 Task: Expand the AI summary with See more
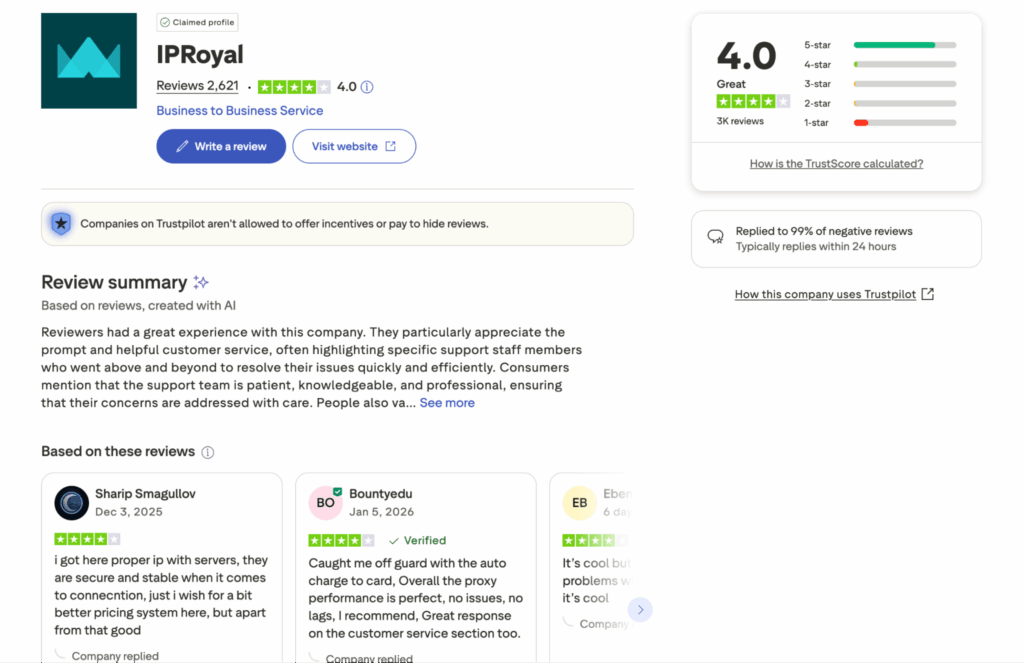pos(447,402)
